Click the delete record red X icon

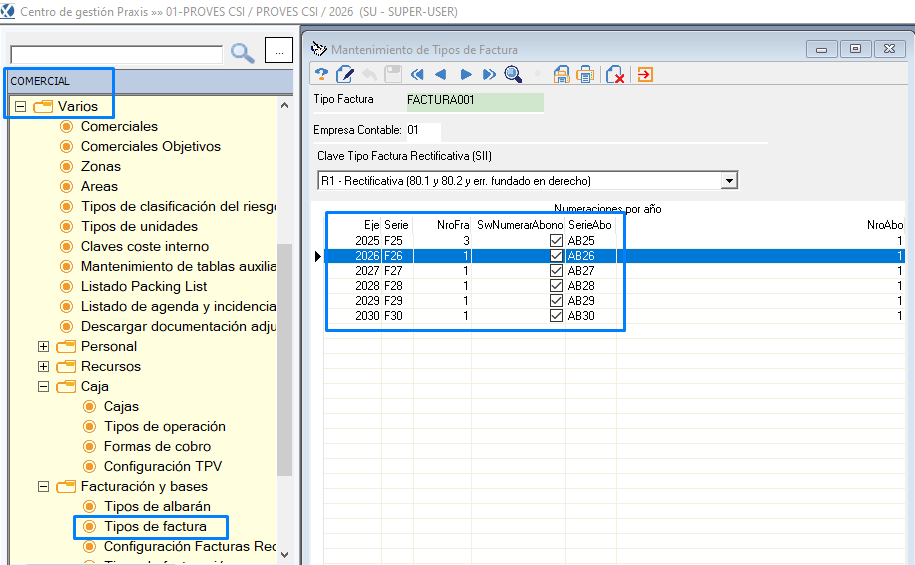[x=615, y=75]
